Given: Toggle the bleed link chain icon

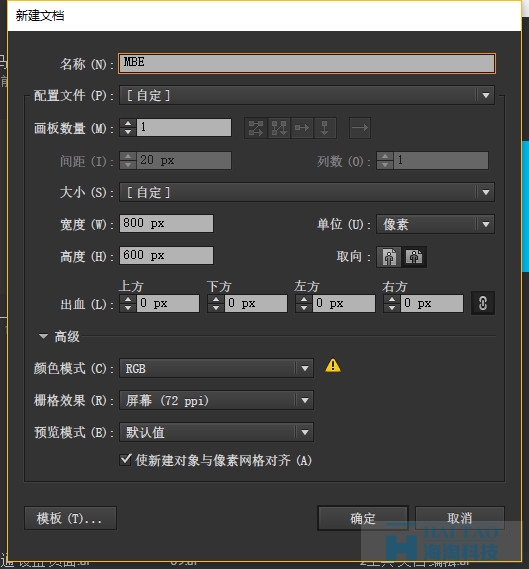Looking at the screenshot, I should point(483,303).
